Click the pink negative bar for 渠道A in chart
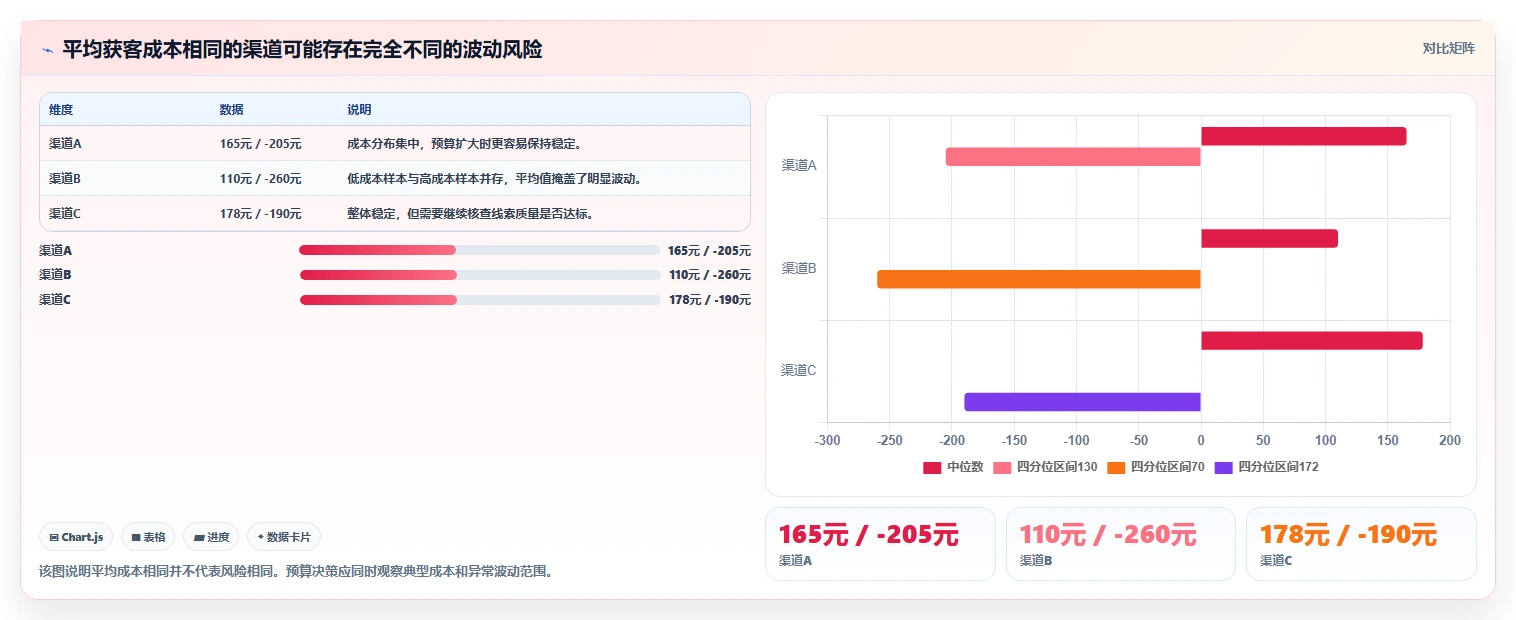 coord(1073,157)
